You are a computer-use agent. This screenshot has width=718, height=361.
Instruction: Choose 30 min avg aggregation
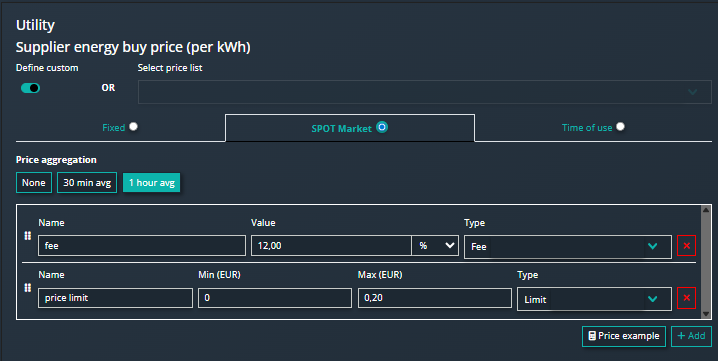click(x=87, y=183)
